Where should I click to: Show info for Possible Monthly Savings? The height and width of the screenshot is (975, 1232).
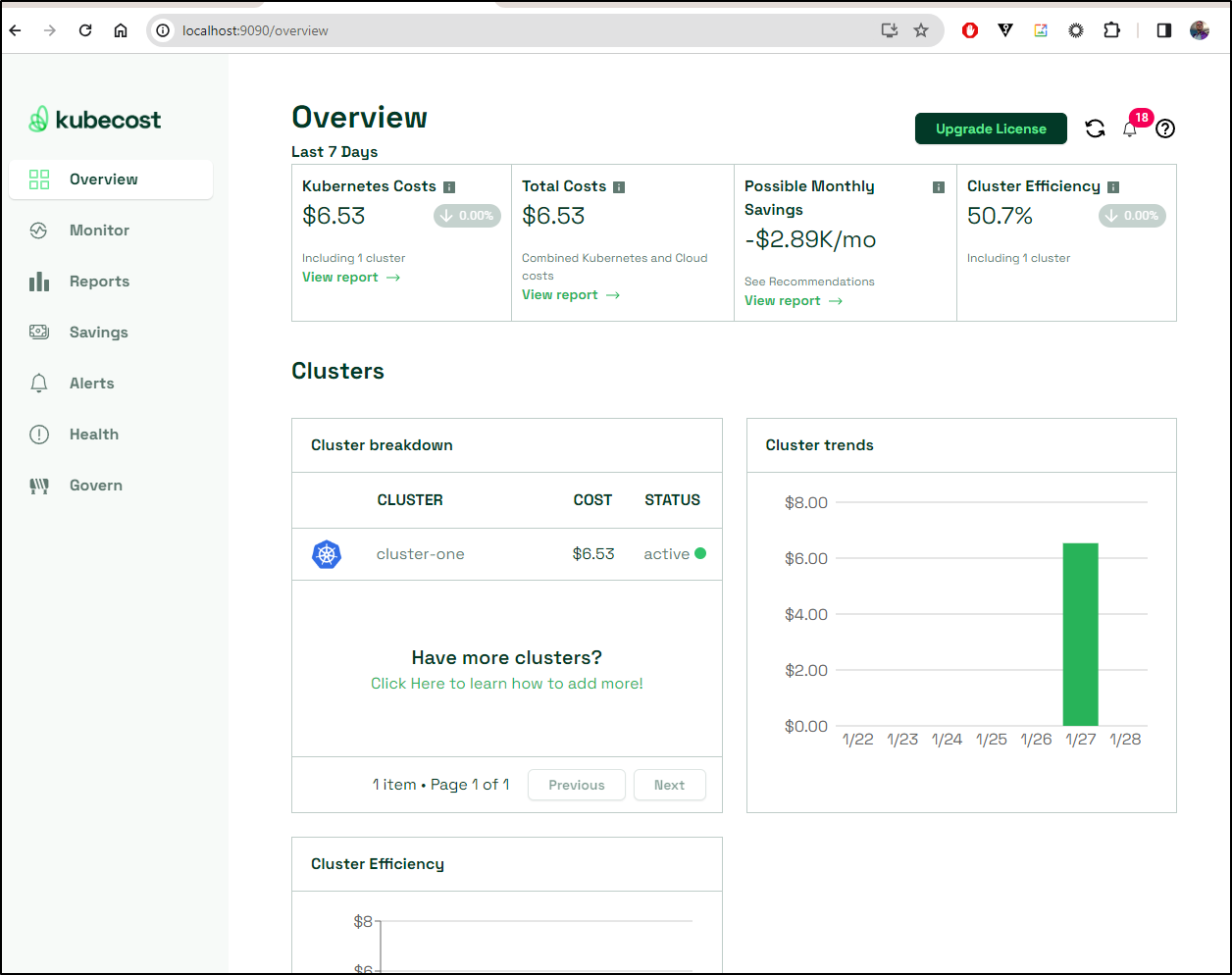[939, 187]
